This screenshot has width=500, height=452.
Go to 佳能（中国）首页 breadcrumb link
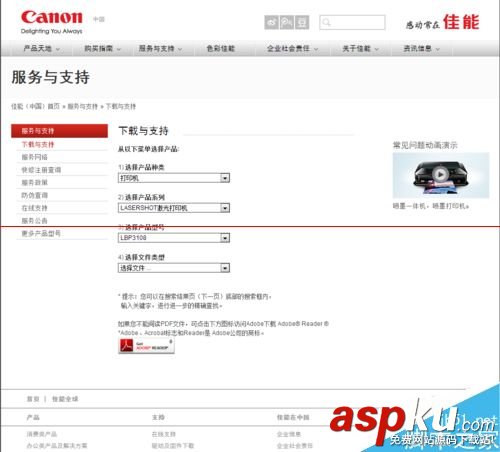tap(35, 106)
